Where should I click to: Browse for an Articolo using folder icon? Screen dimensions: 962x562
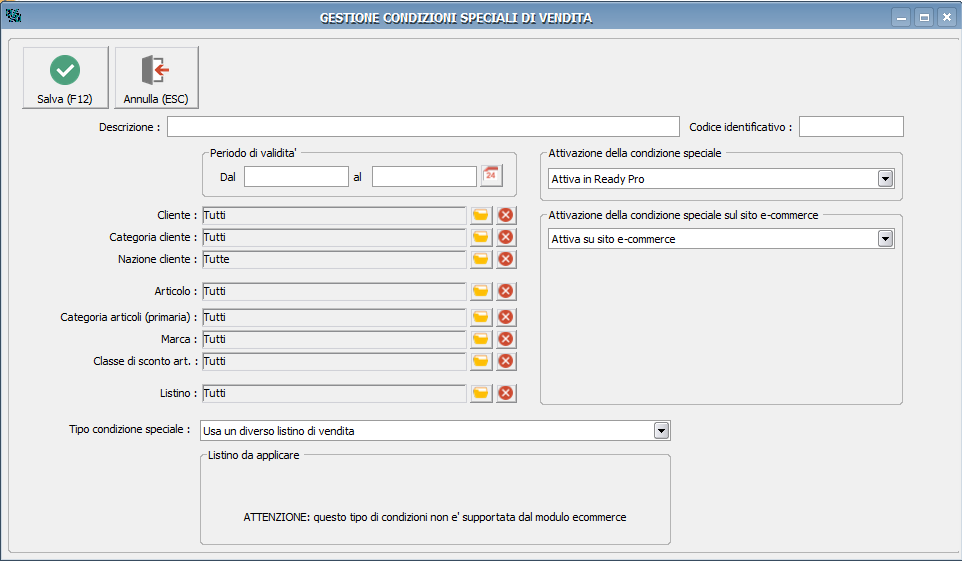481,291
